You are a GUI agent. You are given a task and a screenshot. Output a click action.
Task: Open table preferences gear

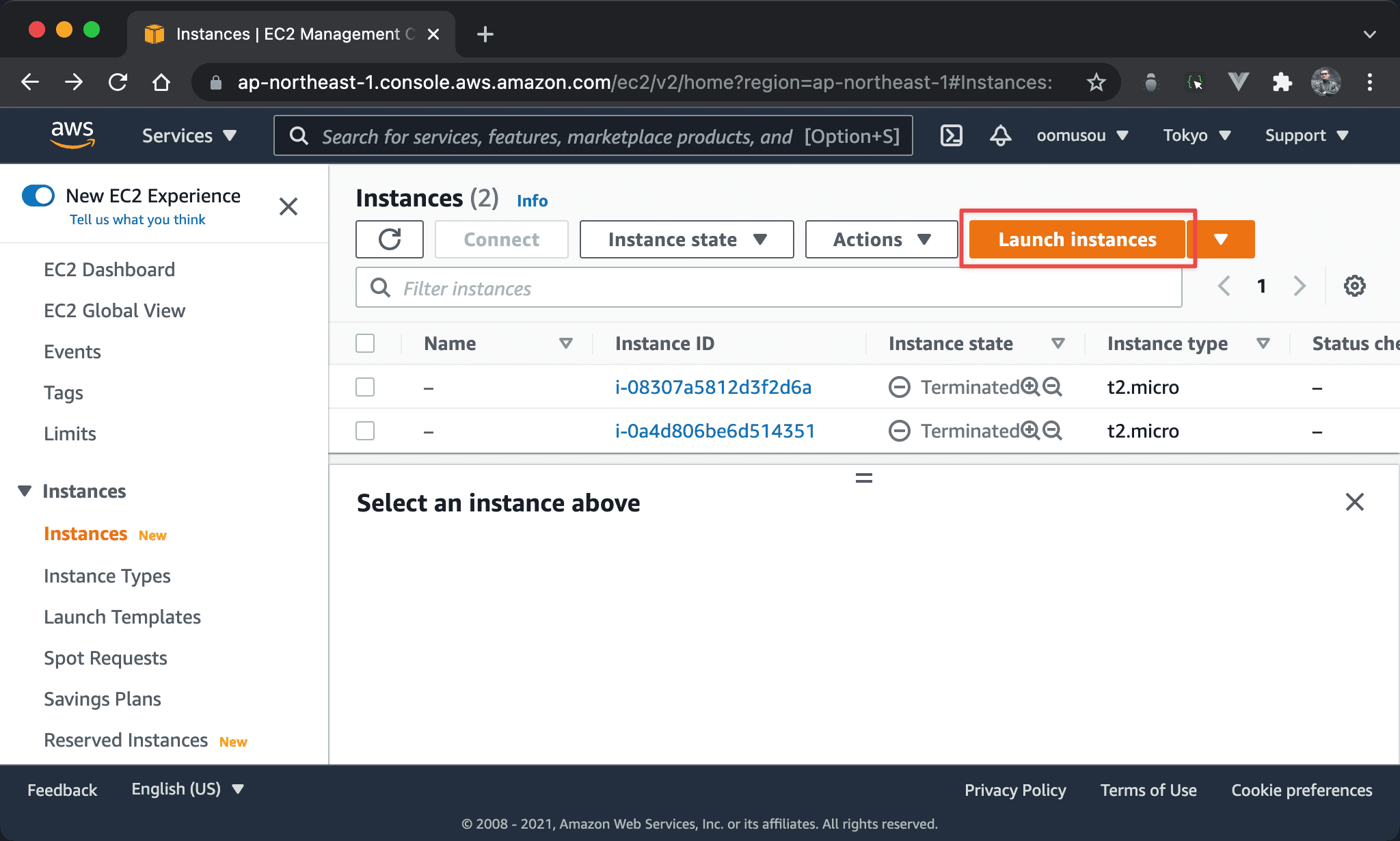[x=1354, y=286]
